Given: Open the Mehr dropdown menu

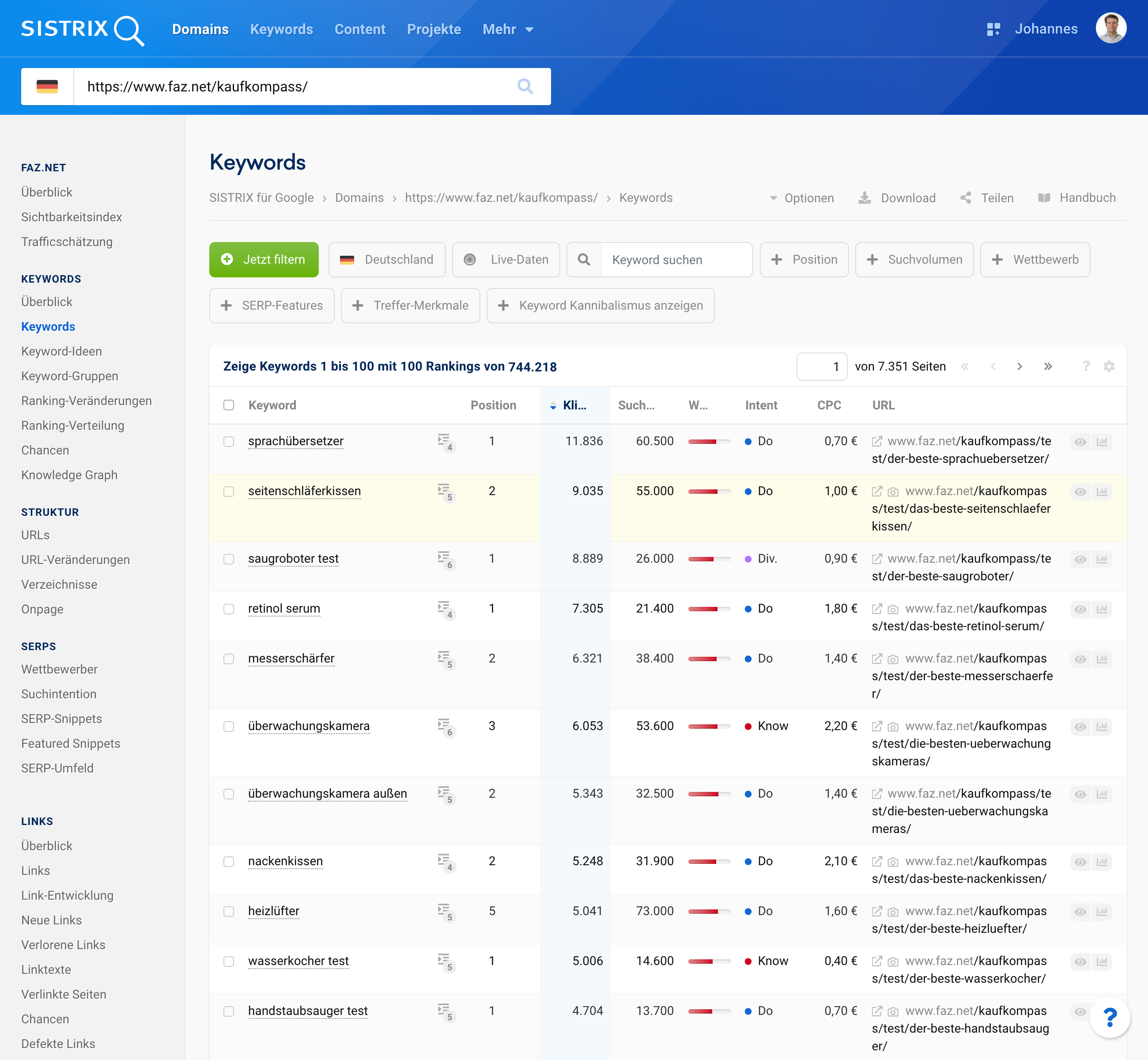Looking at the screenshot, I should pos(507,29).
